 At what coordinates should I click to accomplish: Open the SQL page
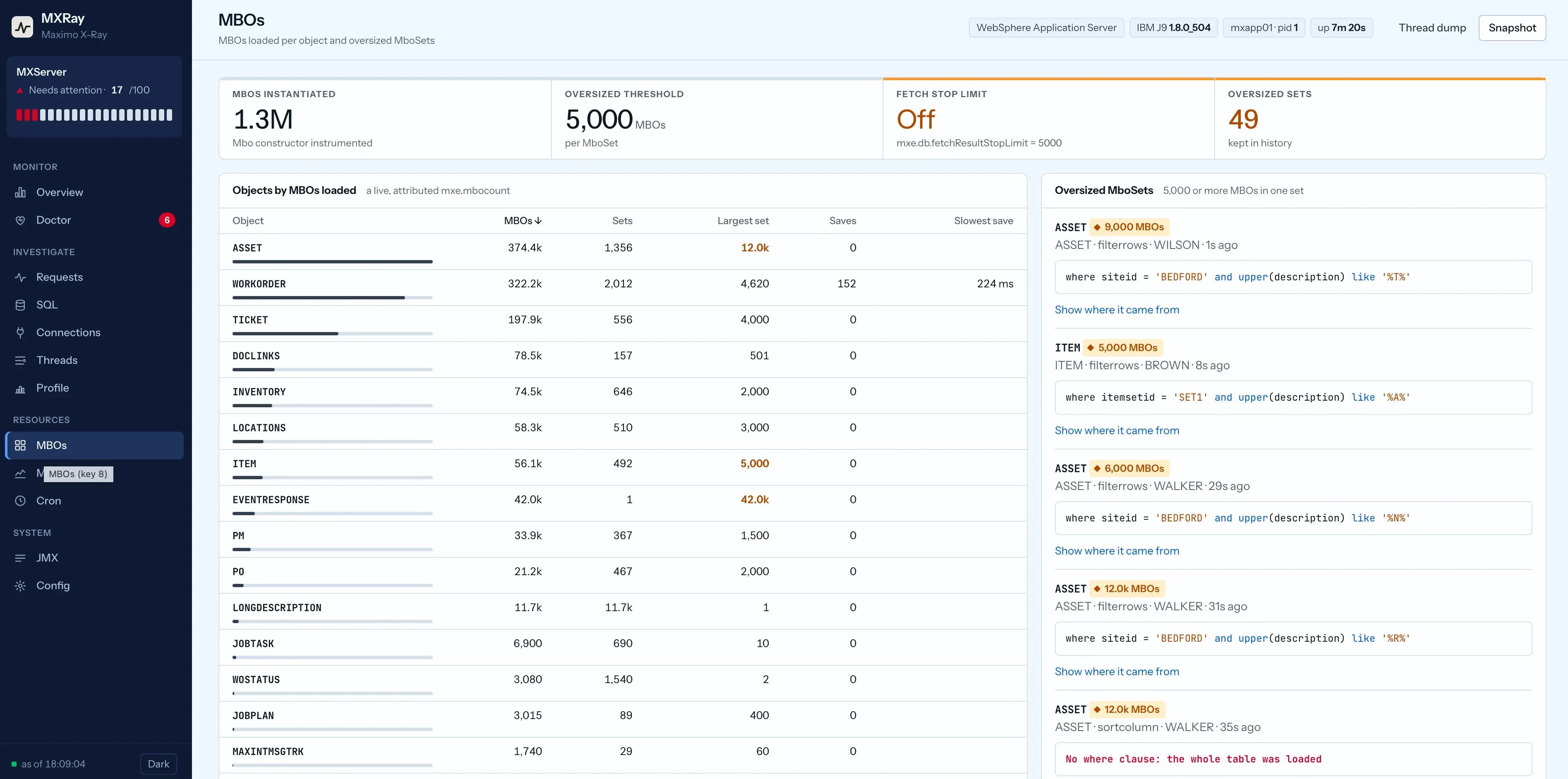click(x=94, y=305)
